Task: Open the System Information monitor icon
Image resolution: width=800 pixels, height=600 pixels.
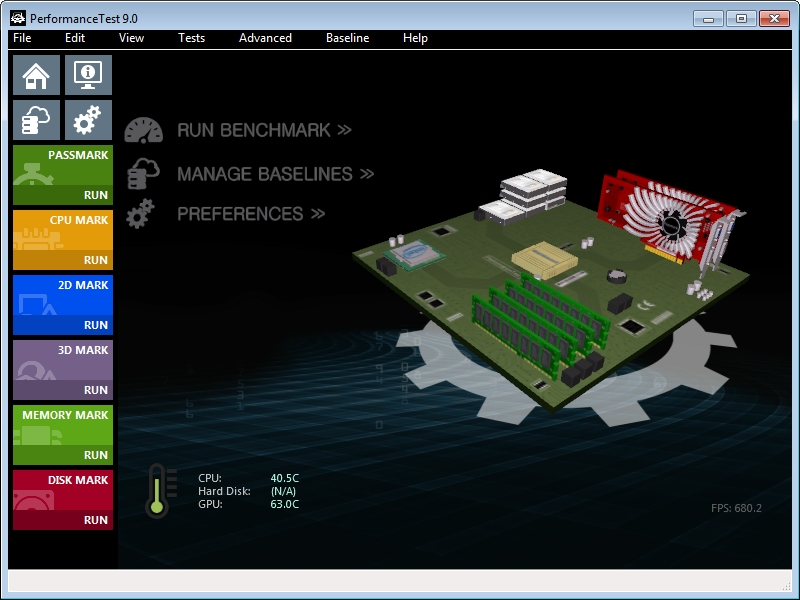Action: [88, 75]
